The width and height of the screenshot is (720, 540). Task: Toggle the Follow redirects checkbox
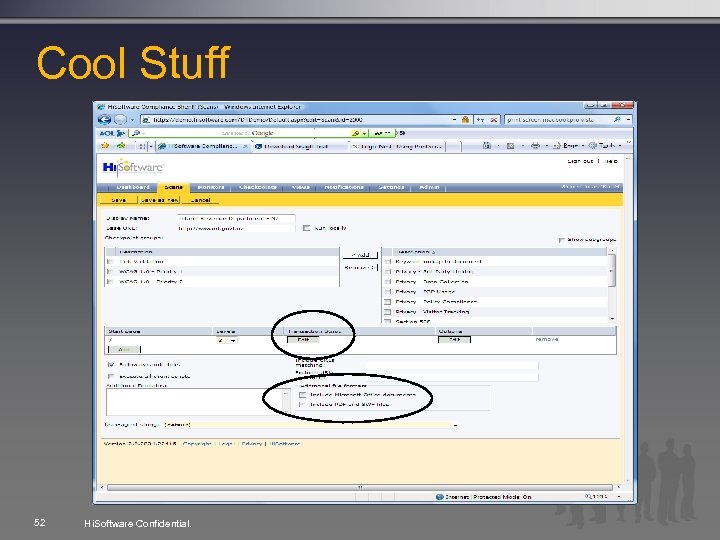(111, 365)
